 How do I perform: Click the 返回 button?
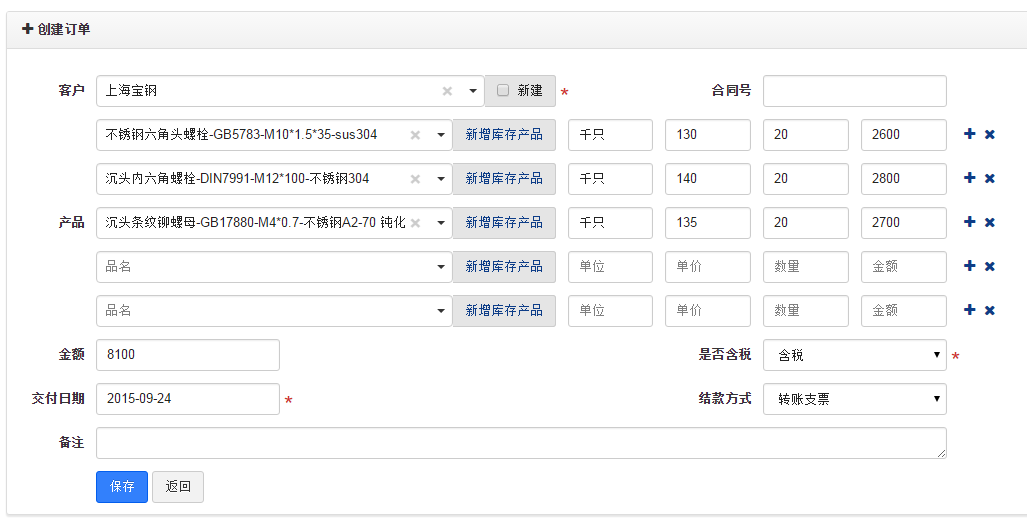click(178, 487)
